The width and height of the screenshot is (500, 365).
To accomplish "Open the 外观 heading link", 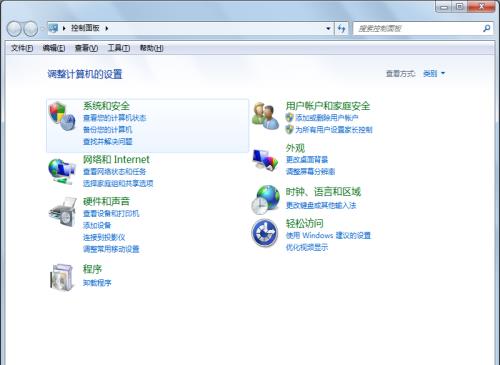I will [295, 148].
